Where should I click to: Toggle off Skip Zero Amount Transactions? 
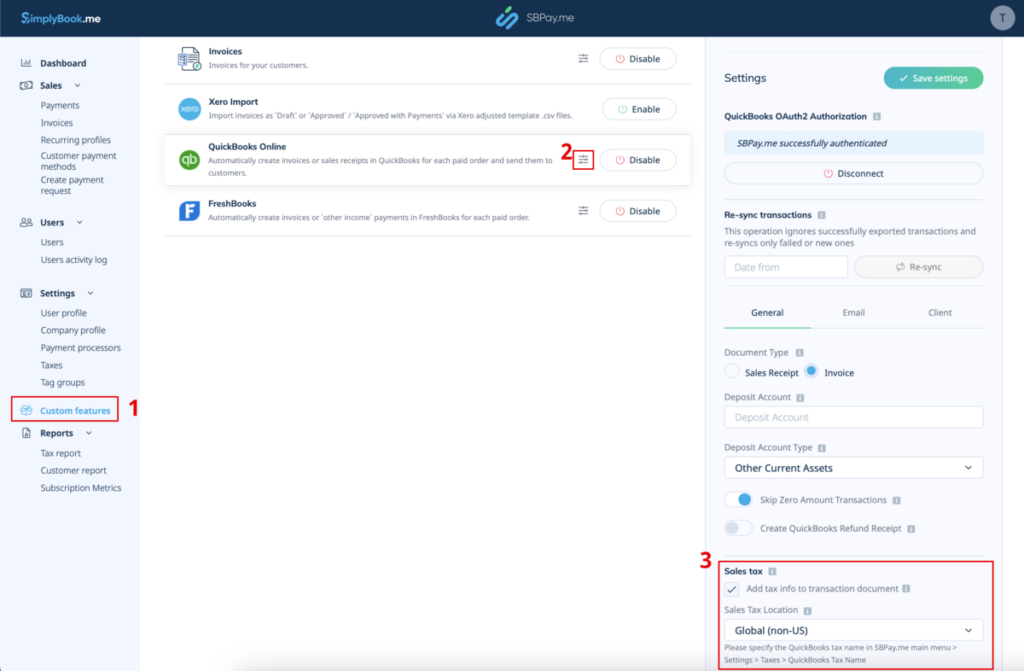pos(738,499)
